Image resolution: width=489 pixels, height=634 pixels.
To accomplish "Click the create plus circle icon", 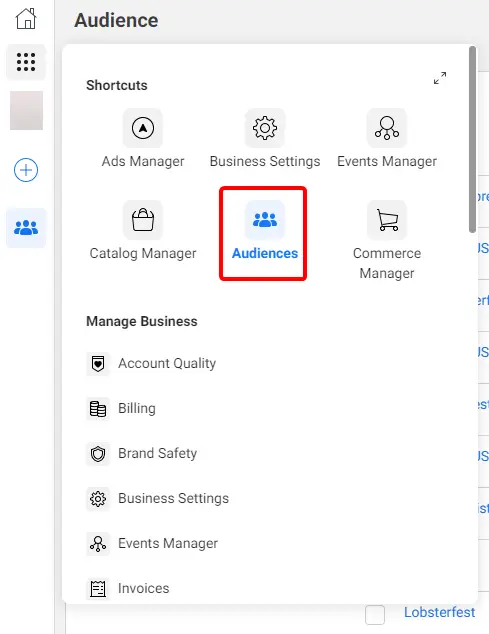I will tap(26, 170).
